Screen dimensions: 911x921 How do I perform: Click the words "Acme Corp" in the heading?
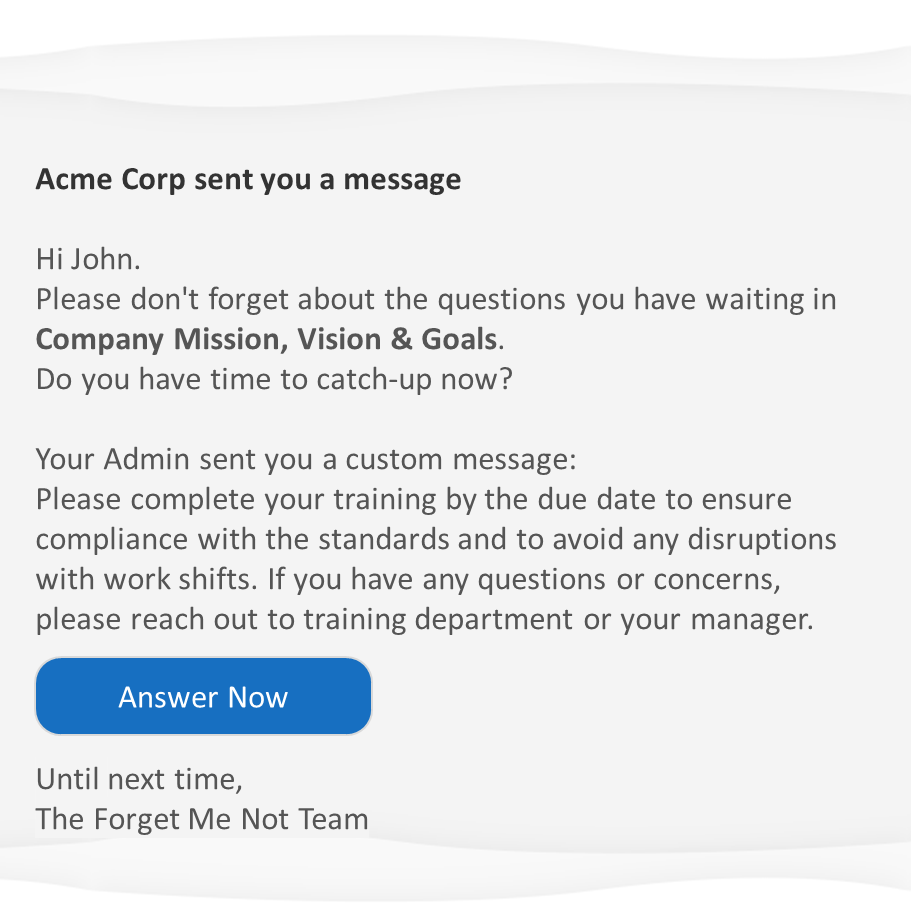[x=111, y=180]
